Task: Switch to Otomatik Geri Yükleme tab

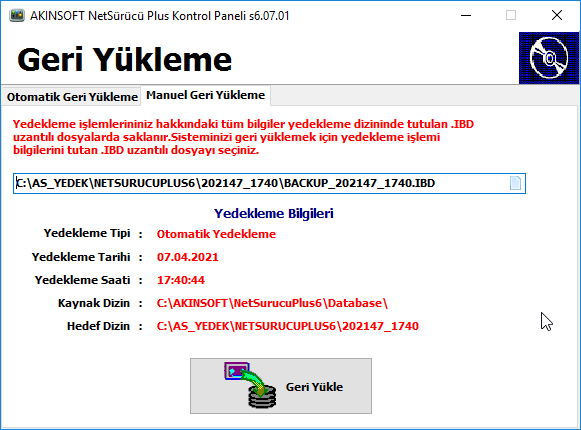Action: 72,97
